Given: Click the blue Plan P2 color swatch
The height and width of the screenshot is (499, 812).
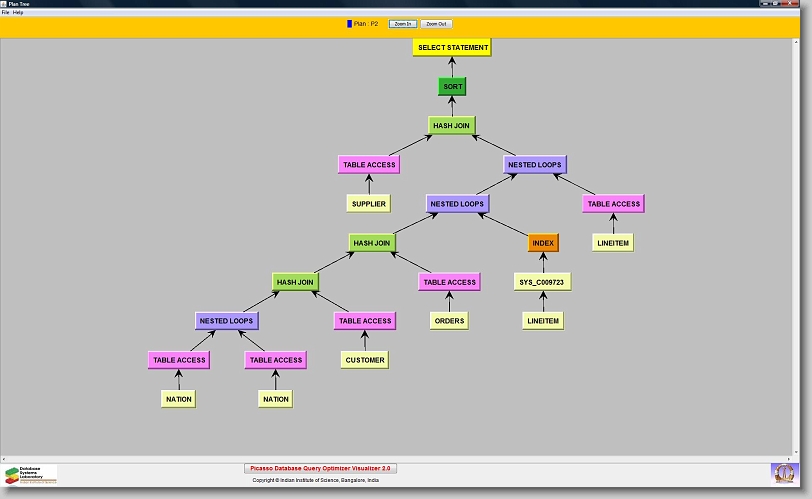Looking at the screenshot, I should tap(349, 23).
